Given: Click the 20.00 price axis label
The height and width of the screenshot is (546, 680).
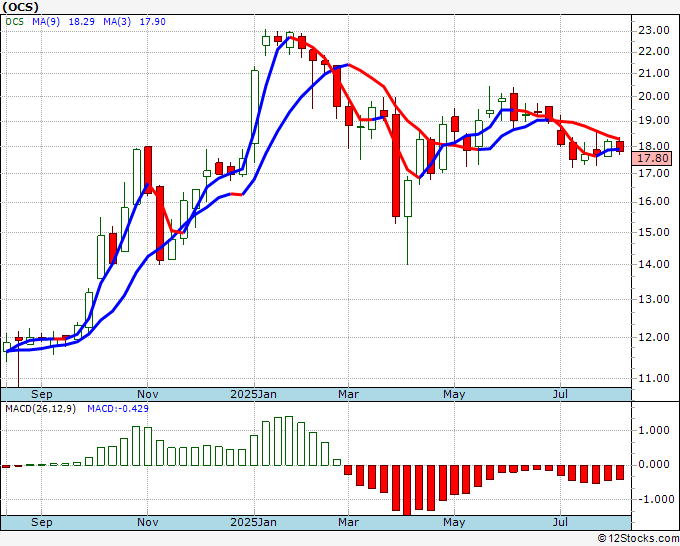Looking at the screenshot, I should [653, 96].
